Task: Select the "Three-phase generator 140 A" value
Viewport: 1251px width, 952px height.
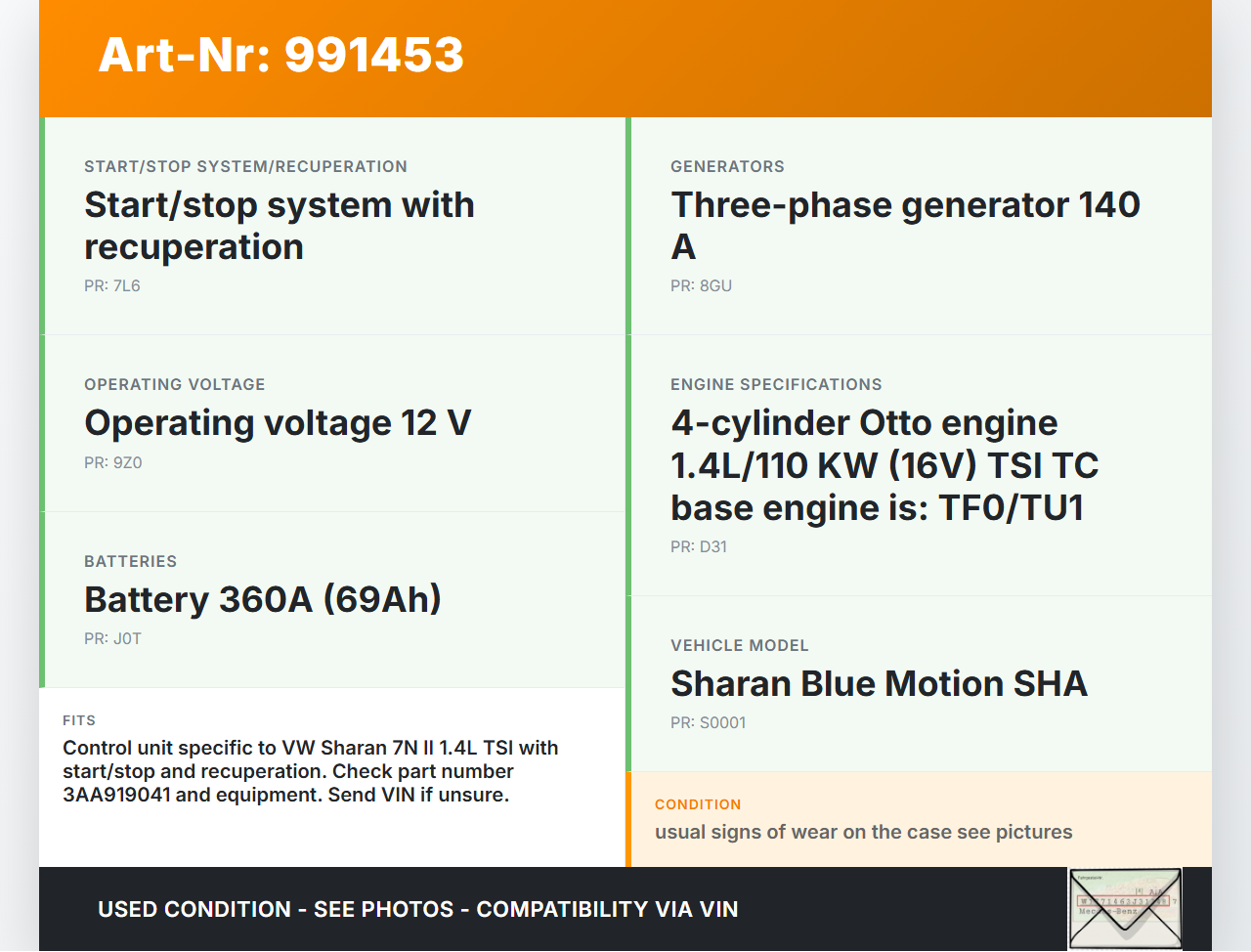Action: click(x=905, y=226)
